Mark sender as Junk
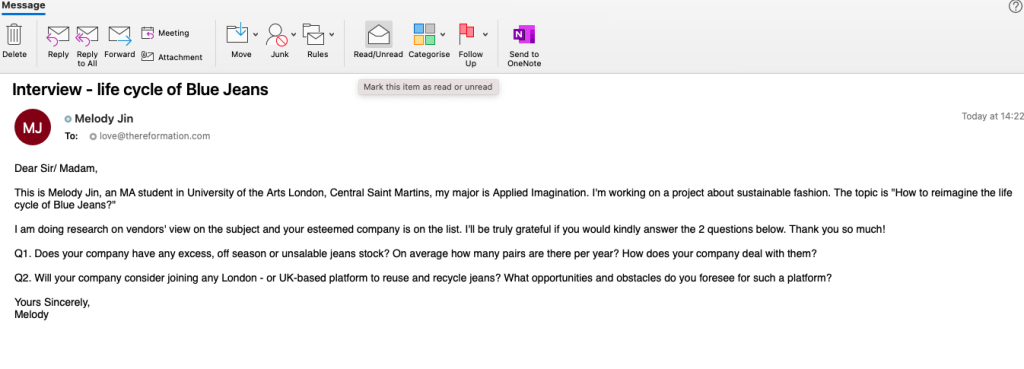Viewport: 1024px width, 369px height. coord(278,40)
